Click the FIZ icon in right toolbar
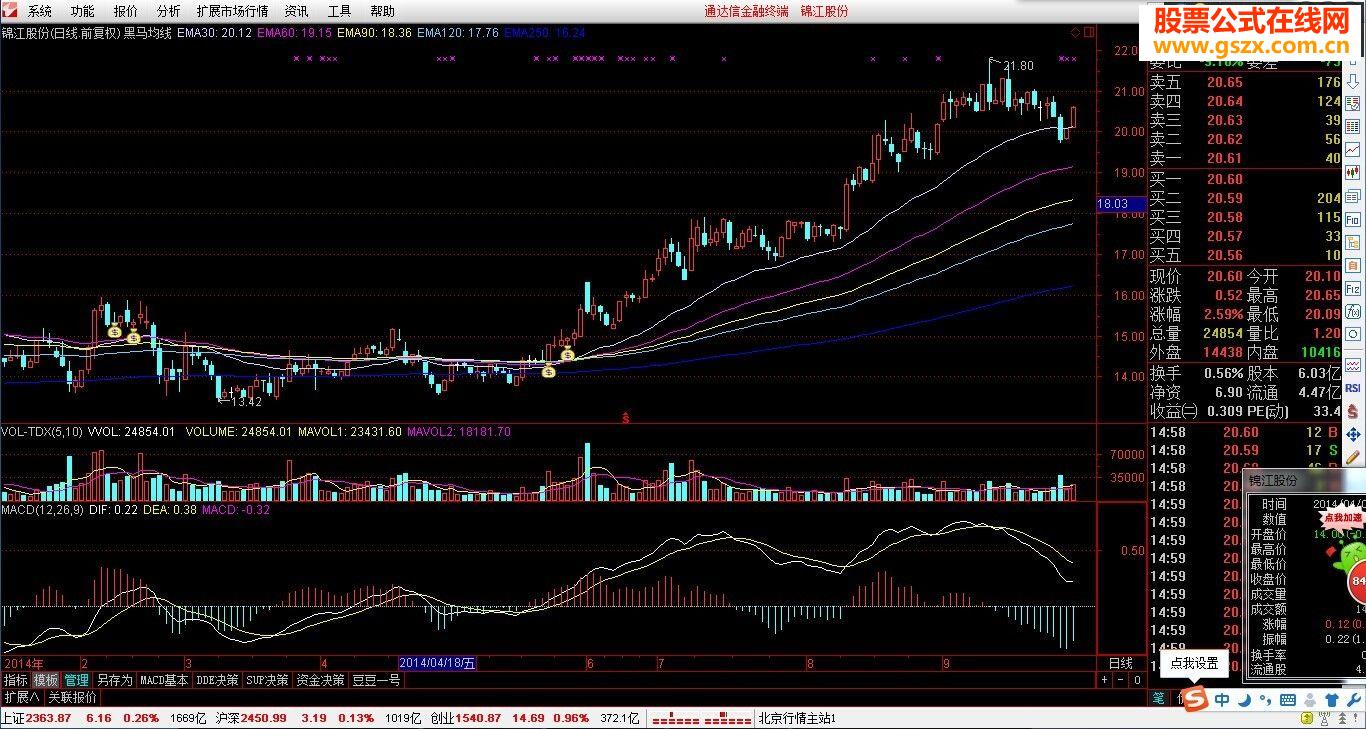 click(1353, 289)
